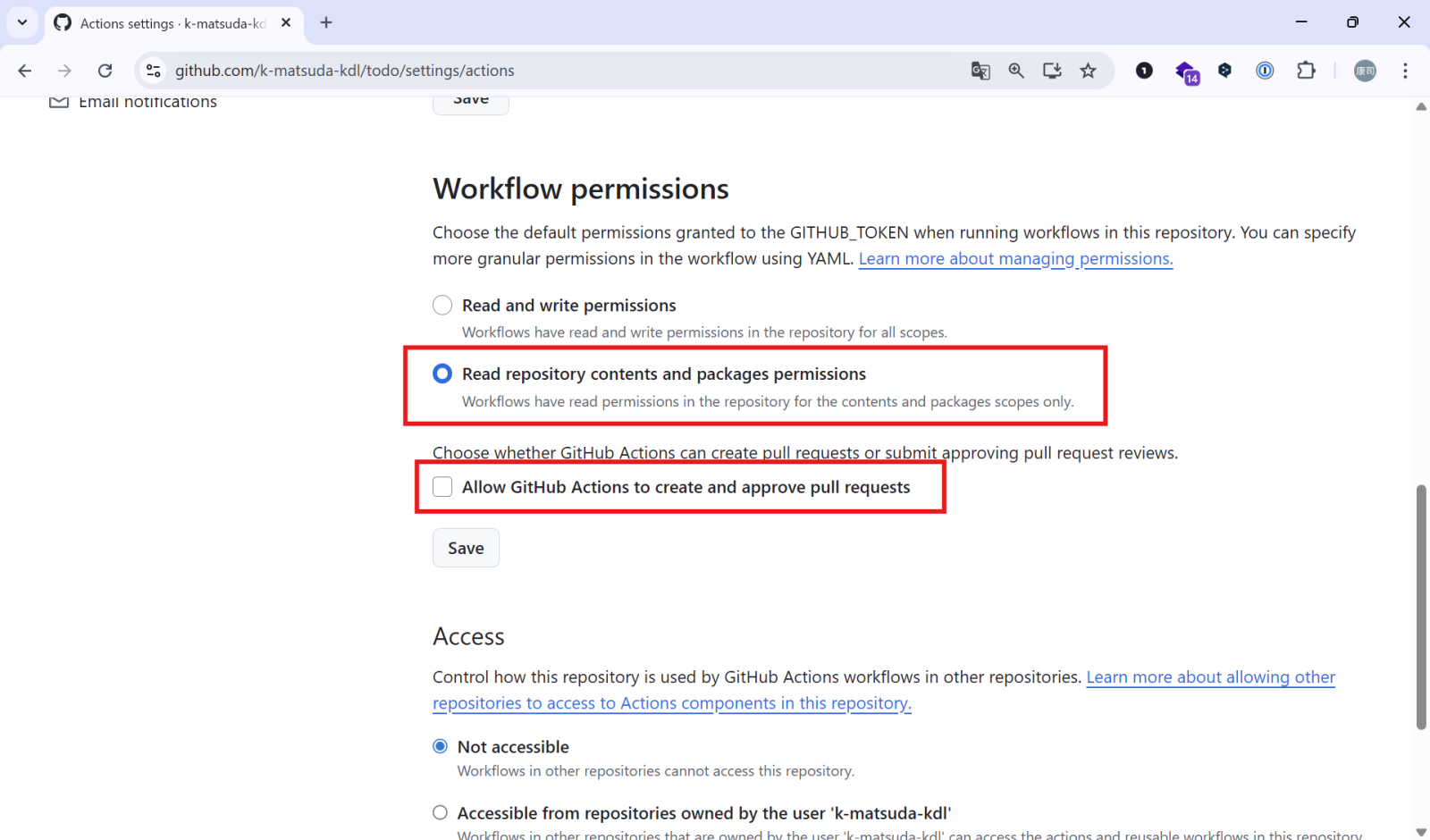Click the 1Password extension icon
The image size is (1430, 840).
click(x=1265, y=71)
